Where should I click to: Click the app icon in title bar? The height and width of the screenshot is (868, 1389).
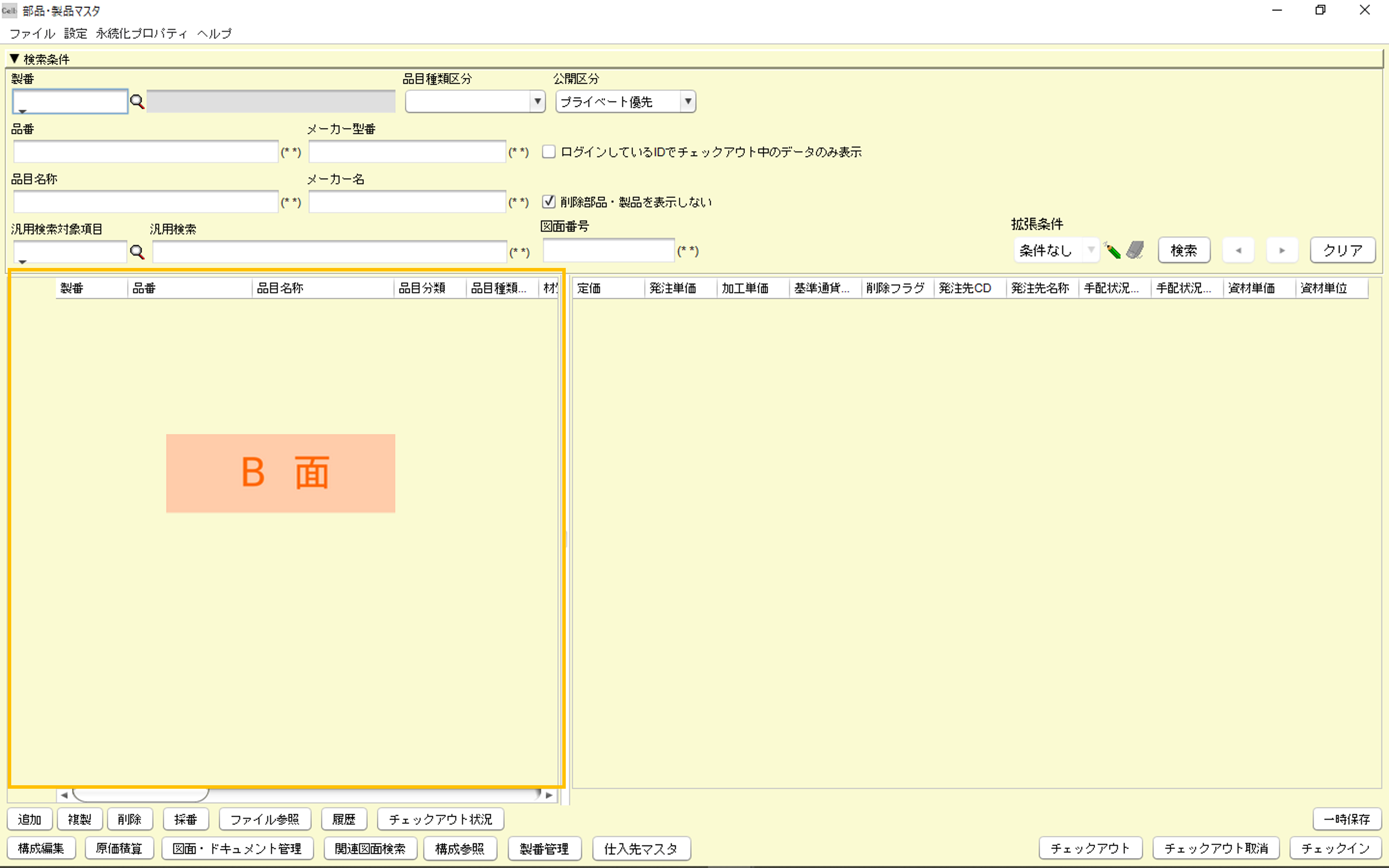coord(9,10)
